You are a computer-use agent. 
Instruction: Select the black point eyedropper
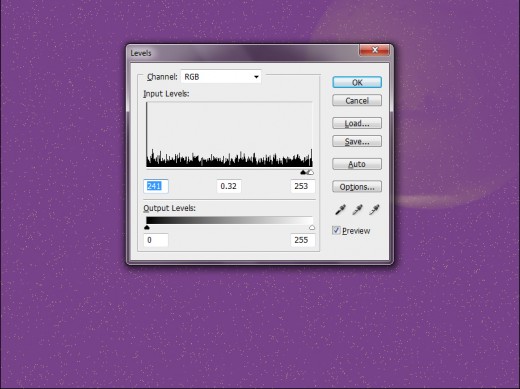(340, 210)
